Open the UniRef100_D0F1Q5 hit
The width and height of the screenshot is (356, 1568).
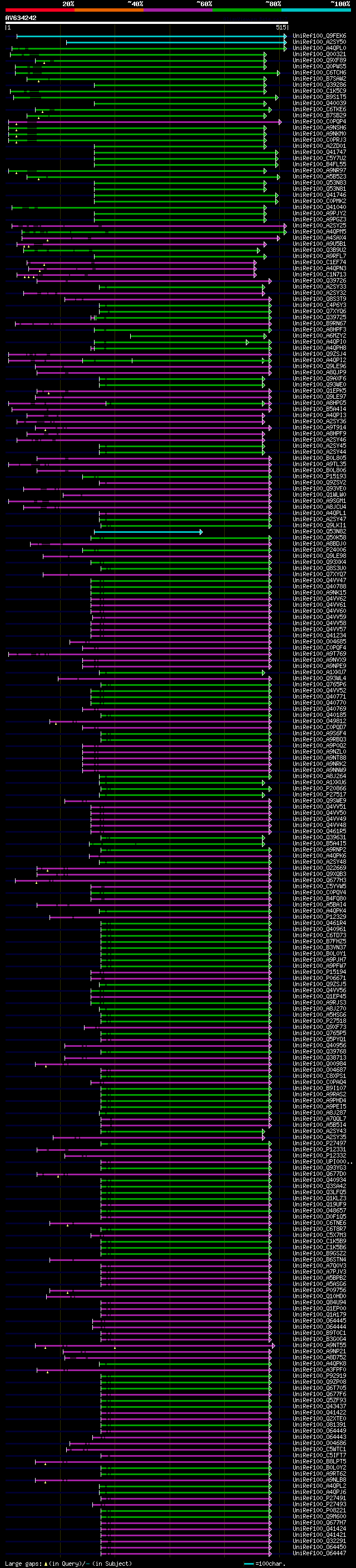(319, 1218)
